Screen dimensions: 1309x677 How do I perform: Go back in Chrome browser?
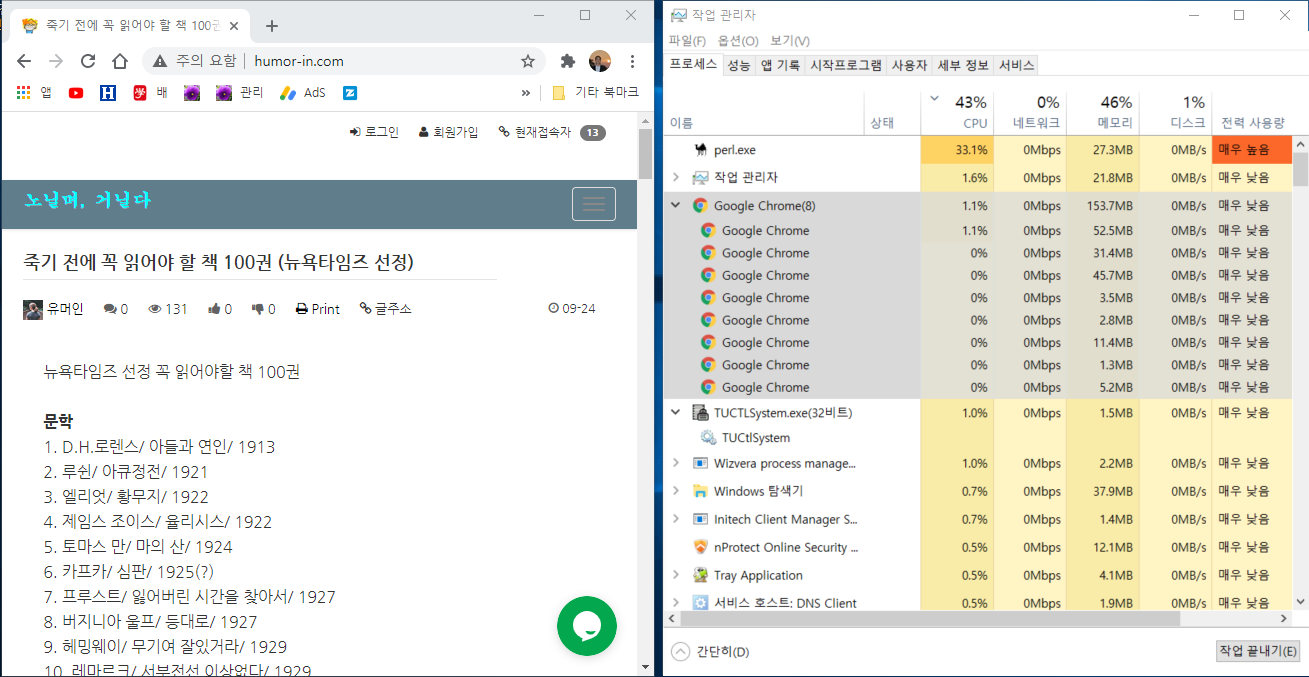tap(24, 61)
